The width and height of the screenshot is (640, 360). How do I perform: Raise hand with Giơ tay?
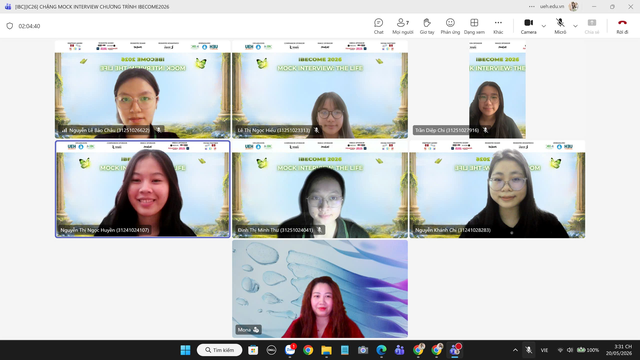(x=427, y=26)
